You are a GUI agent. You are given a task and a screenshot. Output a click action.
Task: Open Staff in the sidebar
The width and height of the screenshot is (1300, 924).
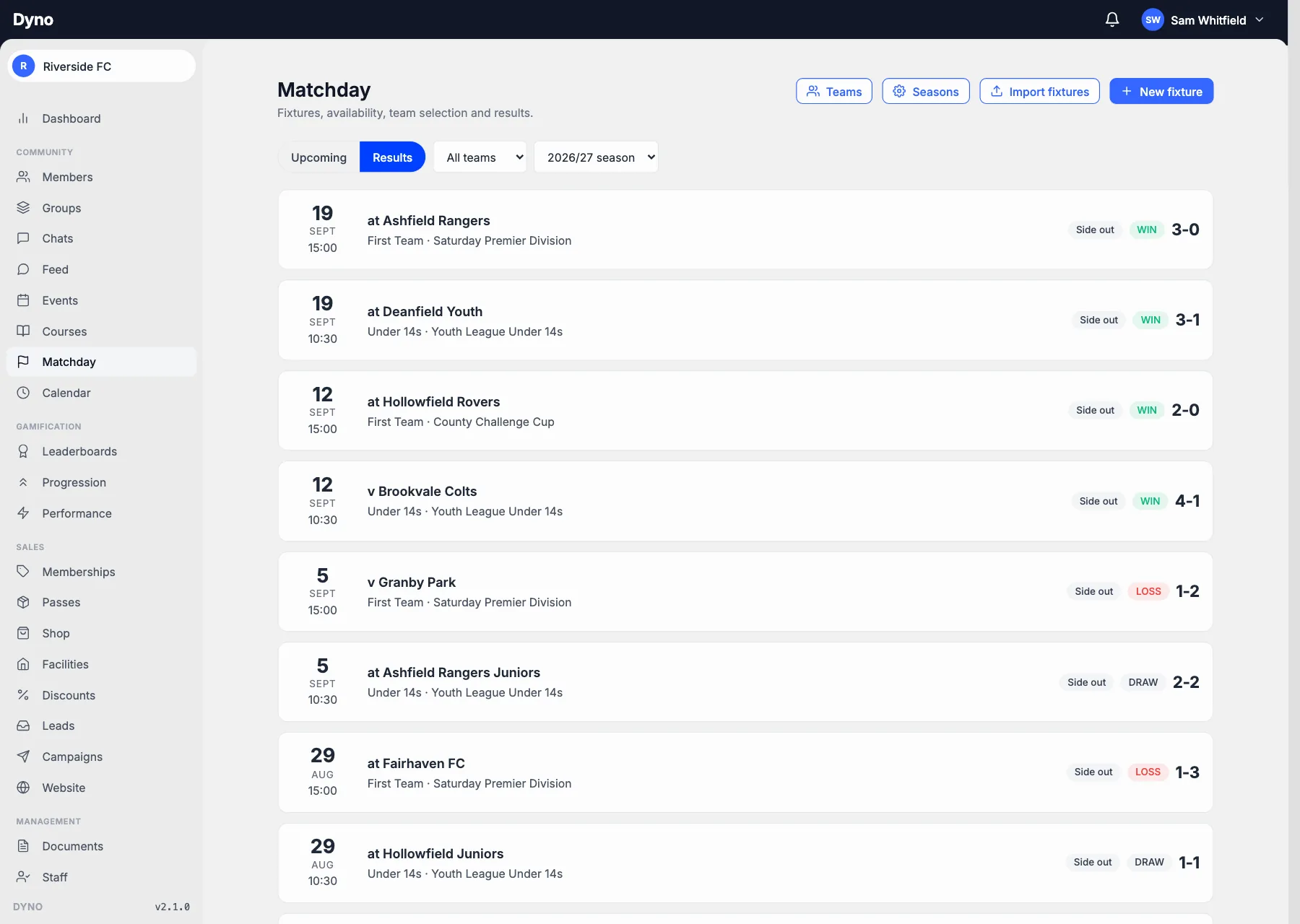click(102, 877)
